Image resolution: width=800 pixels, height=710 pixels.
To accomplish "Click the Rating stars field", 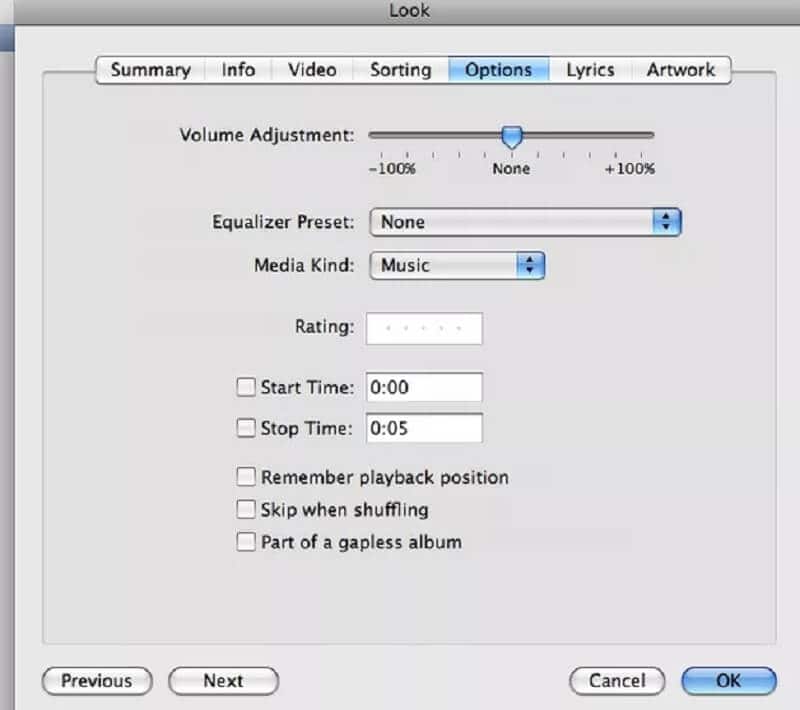I will pyautogui.click(x=424, y=328).
